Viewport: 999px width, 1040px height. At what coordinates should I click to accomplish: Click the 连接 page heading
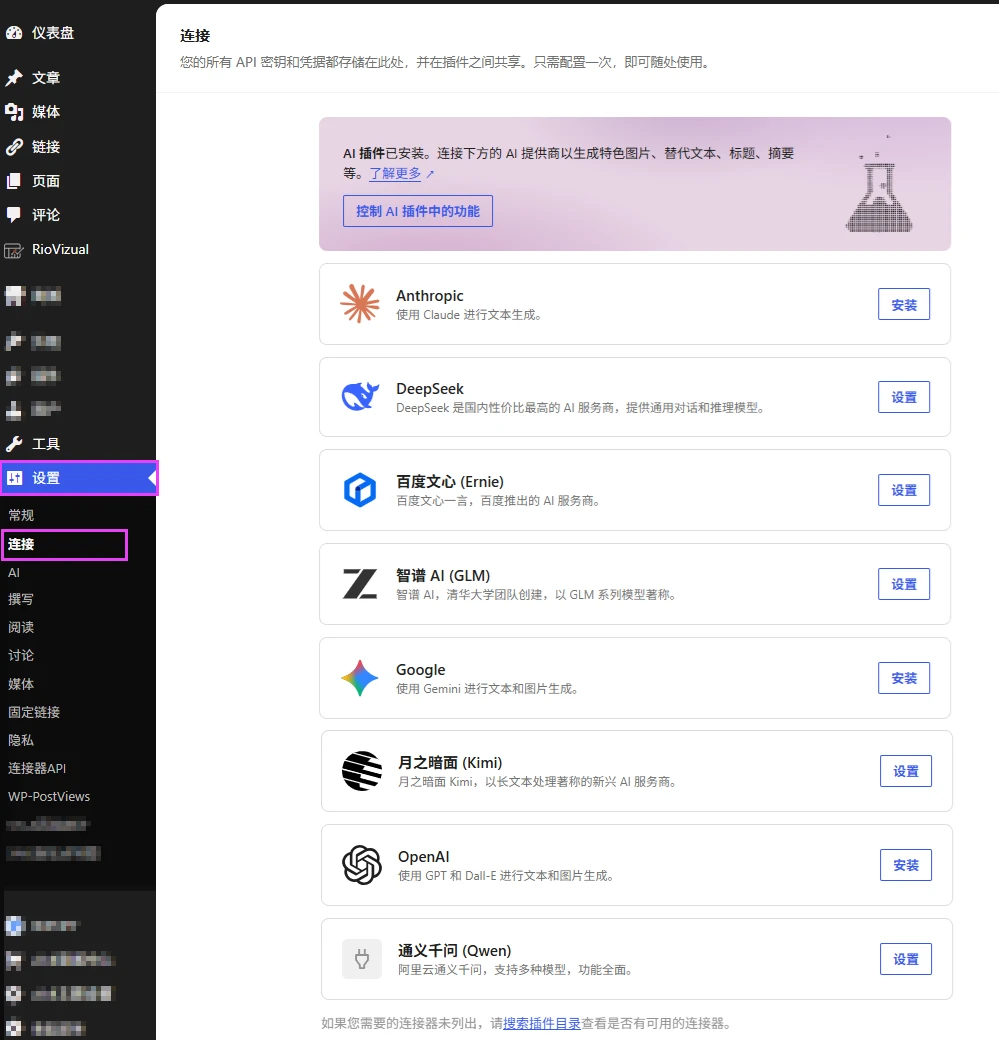pos(195,36)
